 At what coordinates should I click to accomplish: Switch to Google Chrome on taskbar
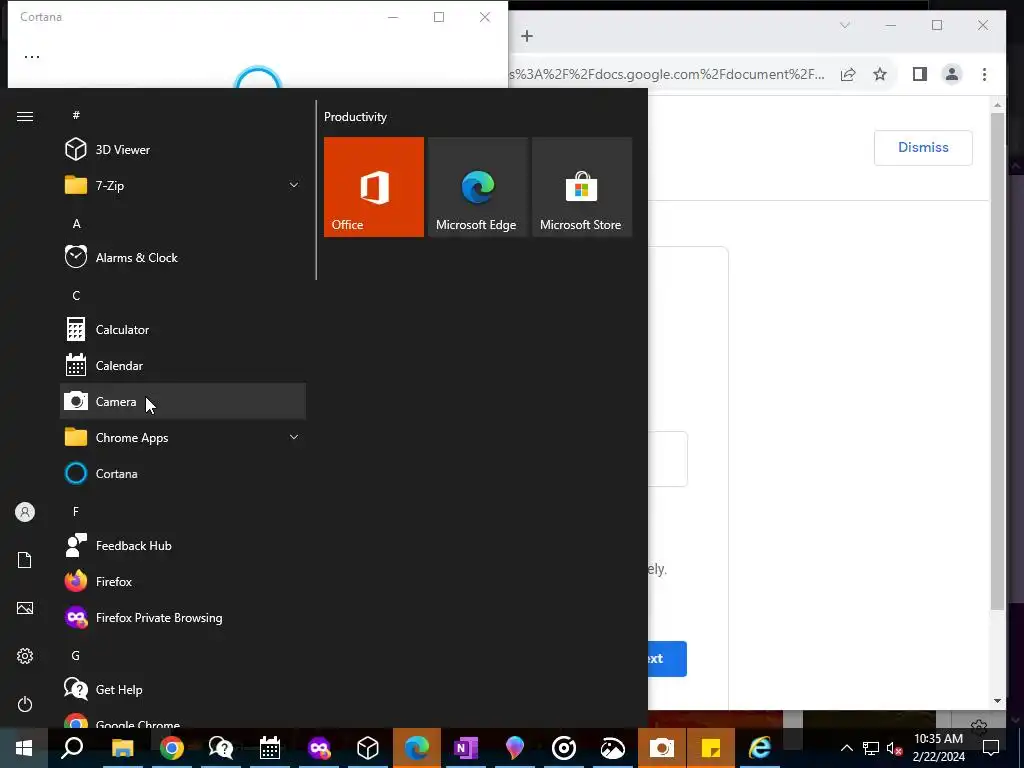[171, 748]
